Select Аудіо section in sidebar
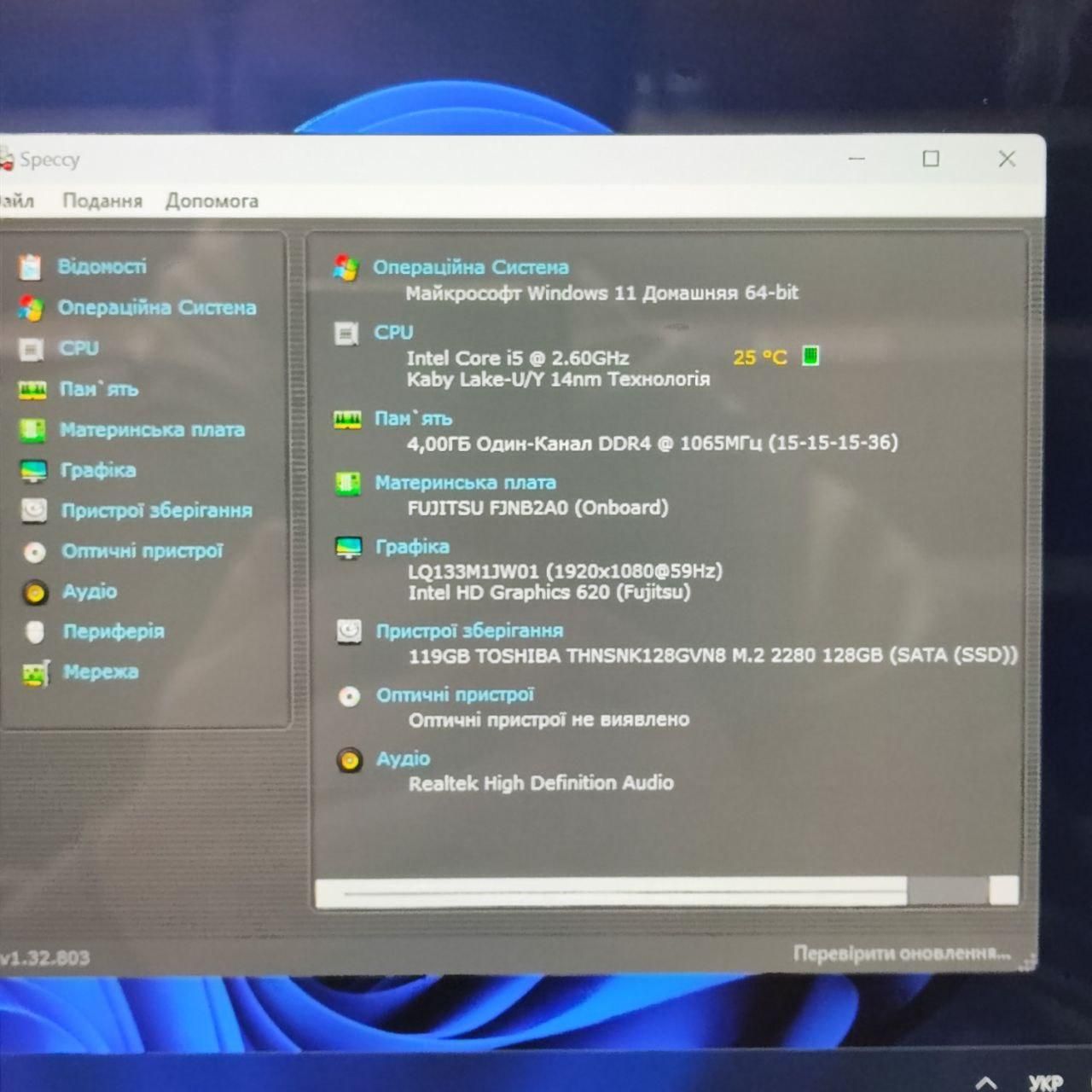 [90, 591]
